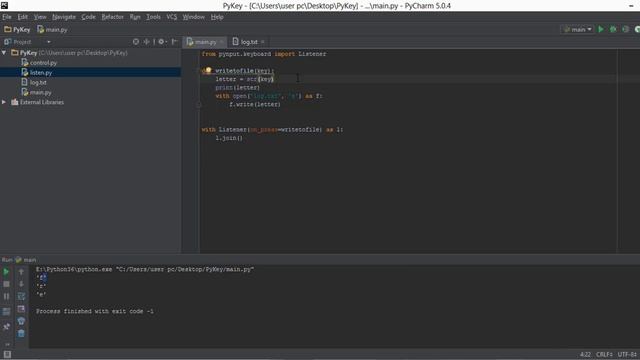Toggle scroll to end icon in Run console
The width and height of the screenshot is (640, 360).
(21, 309)
